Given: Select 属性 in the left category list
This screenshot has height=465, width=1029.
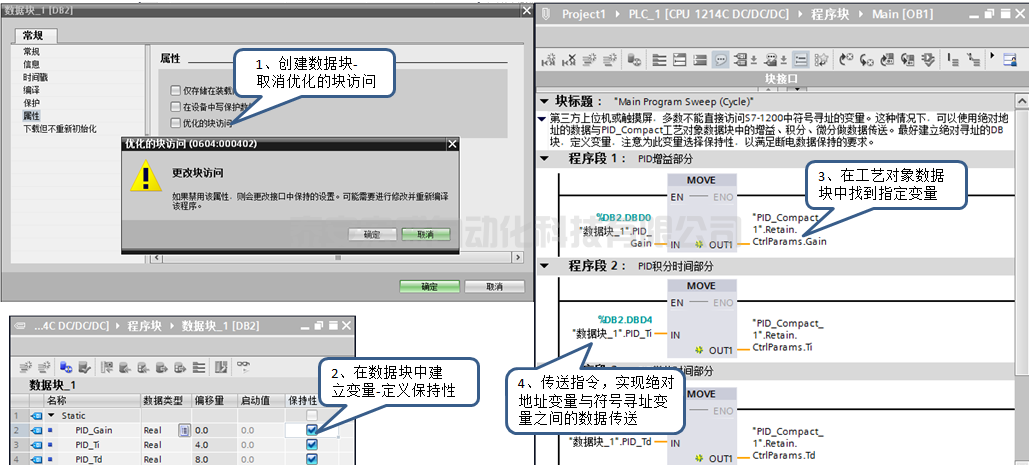Looking at the screenshot, I should (32, 116).
